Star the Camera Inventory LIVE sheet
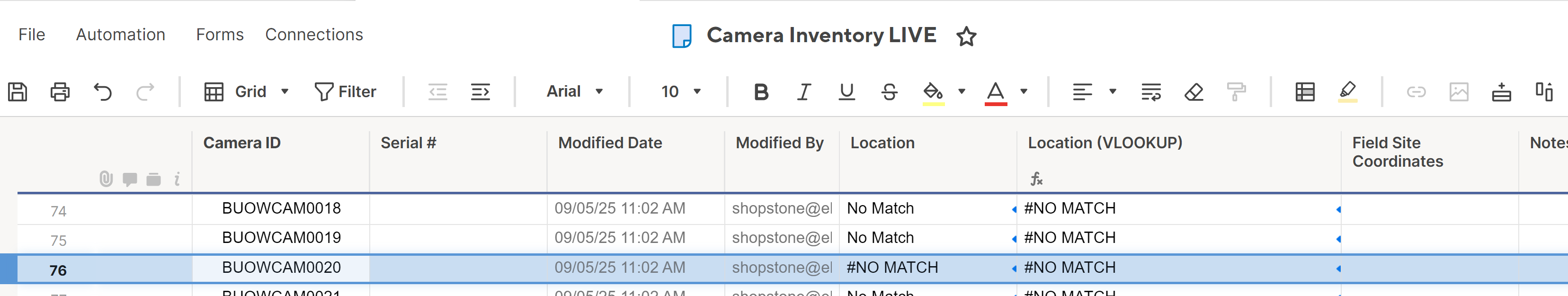This screenshot has height=296, width=1568. coord(966,36)
